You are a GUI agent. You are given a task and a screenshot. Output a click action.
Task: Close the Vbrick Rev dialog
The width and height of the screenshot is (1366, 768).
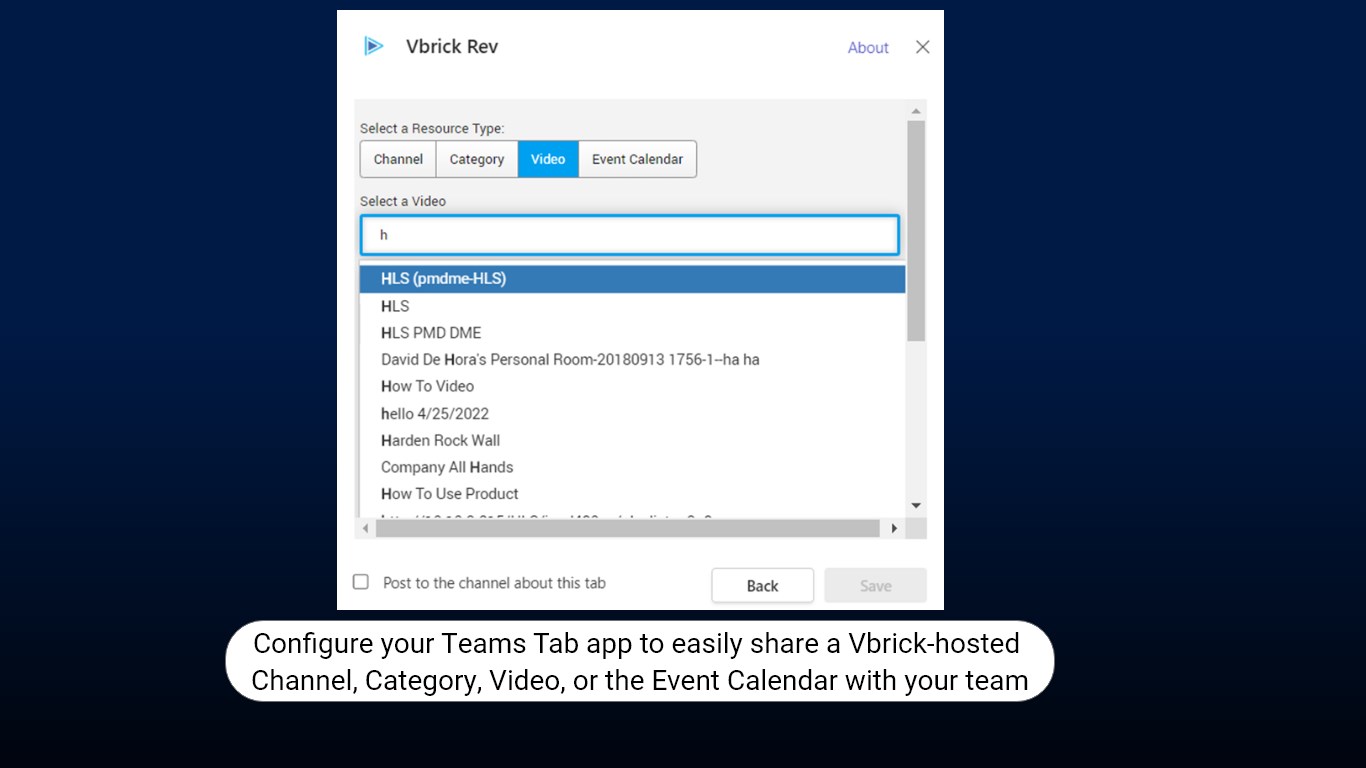(923, 47)
